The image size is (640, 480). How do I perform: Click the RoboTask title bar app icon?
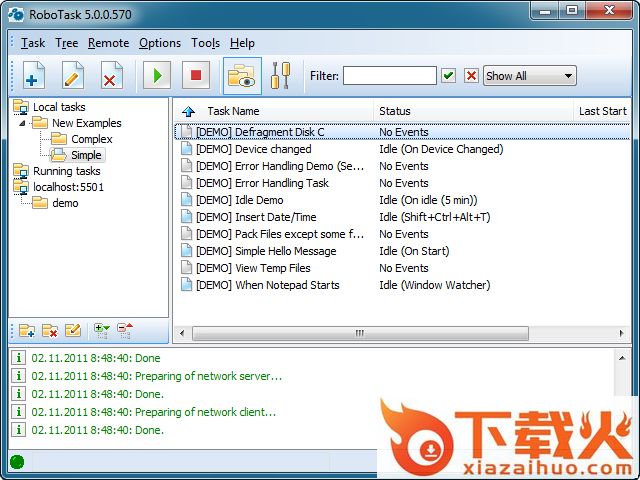tap(16, 14)
